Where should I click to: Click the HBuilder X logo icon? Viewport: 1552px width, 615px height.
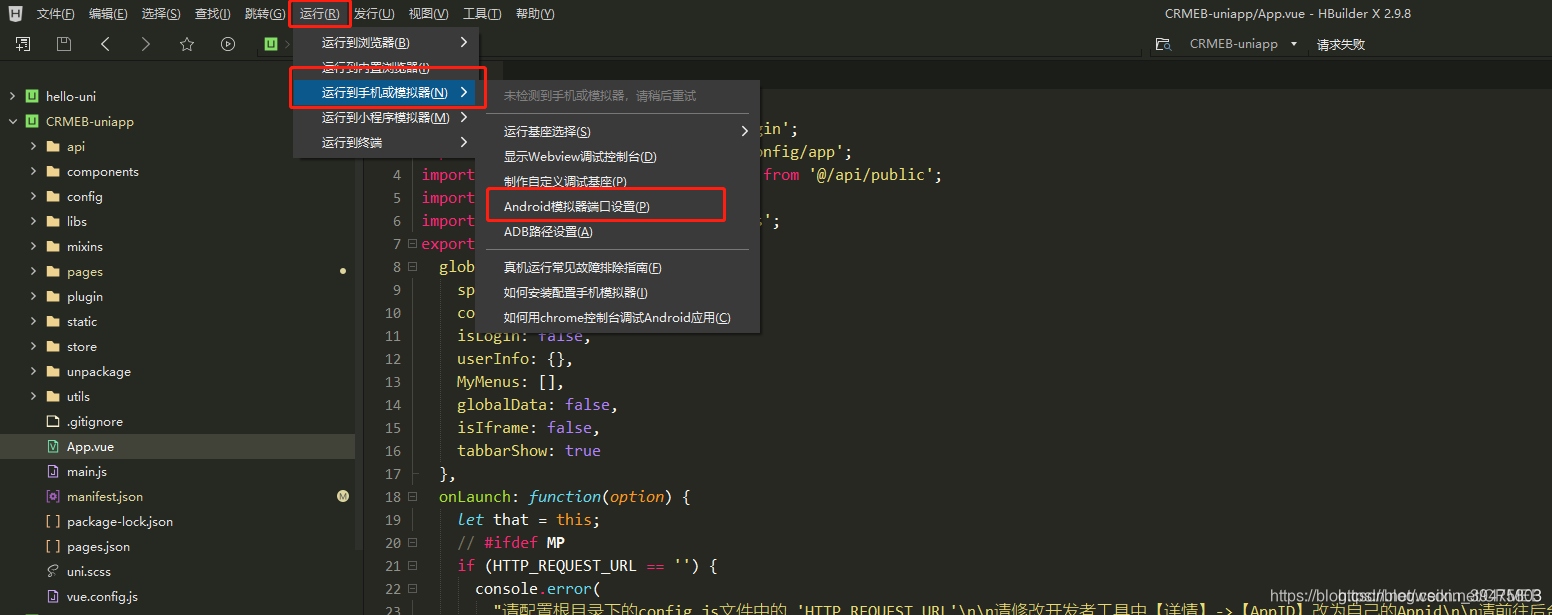16,13
